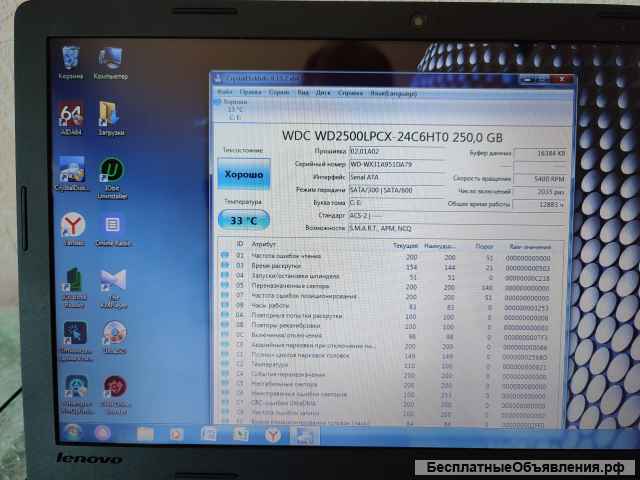
Task: Open the Правка menu
Action: click(250, 92)
